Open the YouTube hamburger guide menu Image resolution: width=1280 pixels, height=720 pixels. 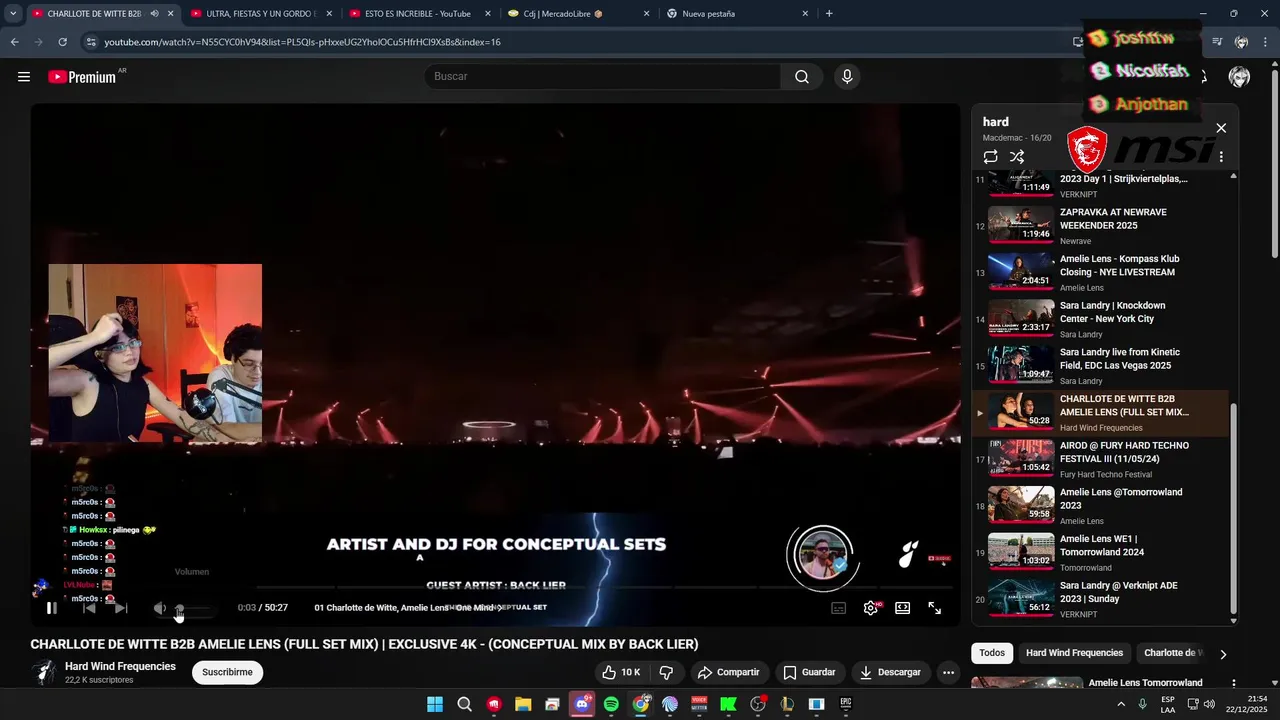[x=24, y=77]
